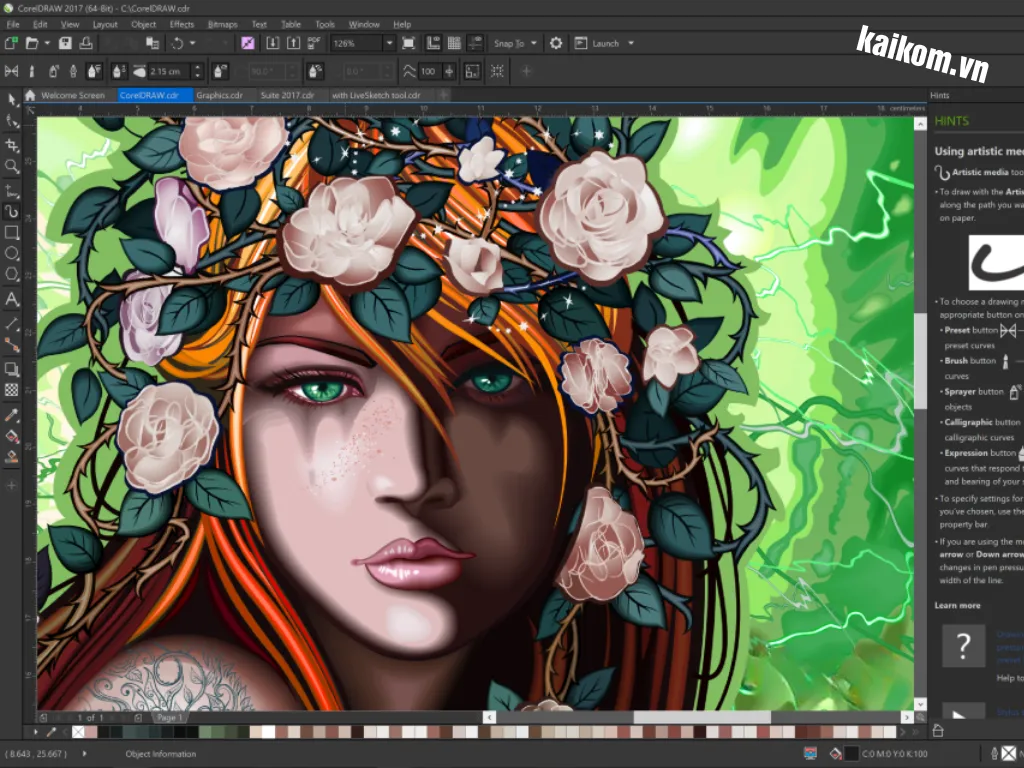Screen dimensions: 1024x768
Task: Select the Rectangle tool
Action: pyautogui.click(x=12, y=233)
